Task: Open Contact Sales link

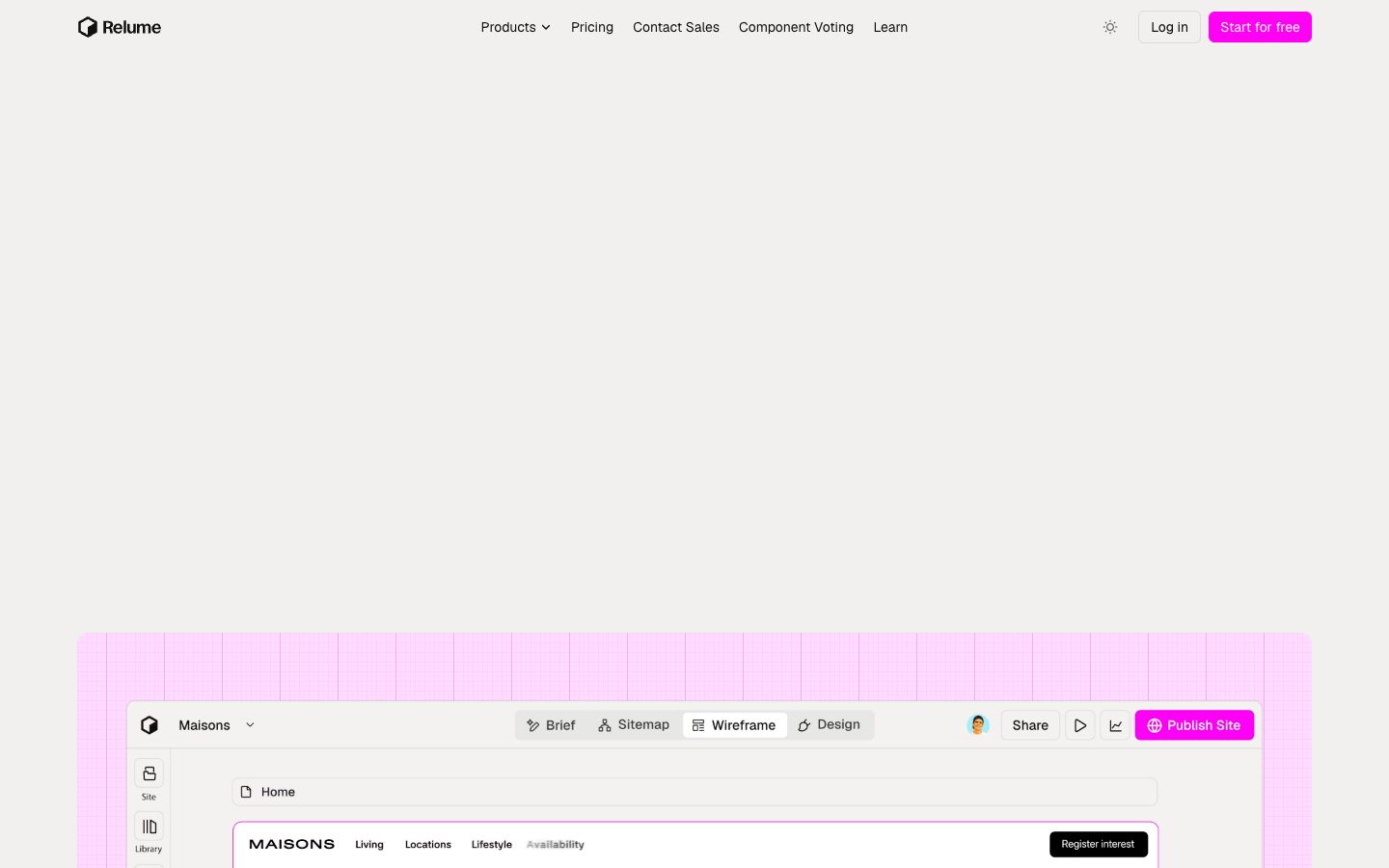Action: click(676, 27)
